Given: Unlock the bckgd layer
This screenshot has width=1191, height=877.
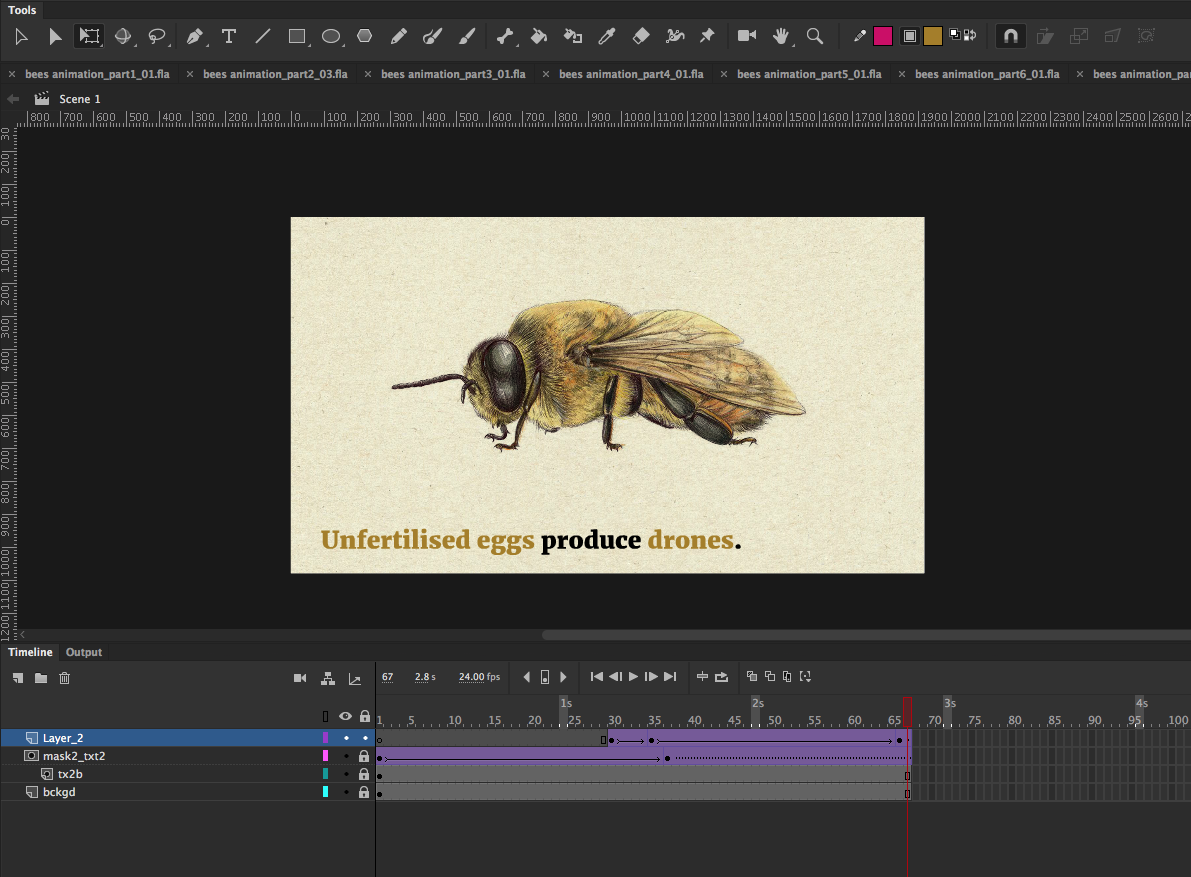Looking at the screenshot, I should tap(364, 792).
